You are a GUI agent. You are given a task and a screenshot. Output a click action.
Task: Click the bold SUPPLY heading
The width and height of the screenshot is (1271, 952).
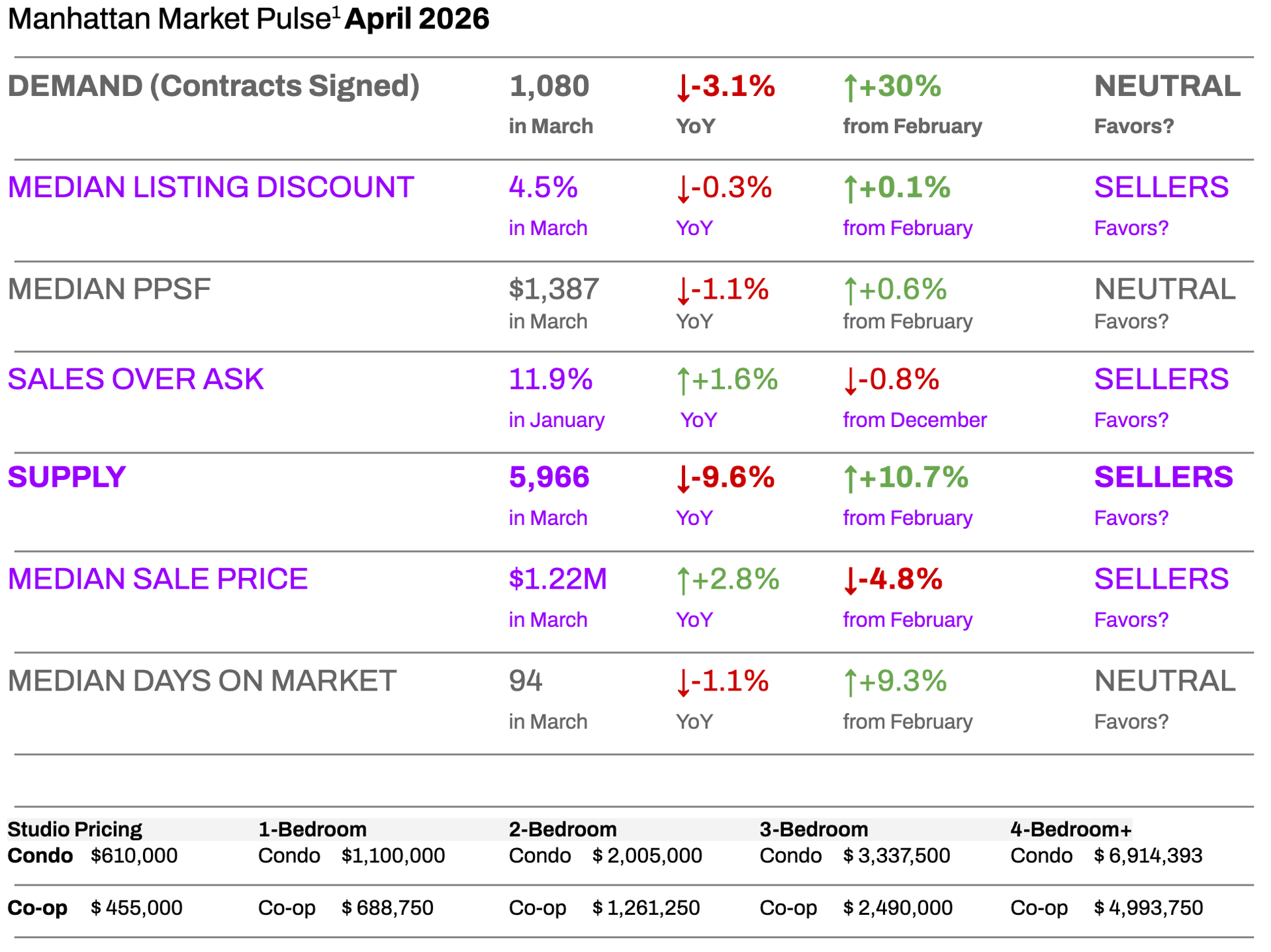(66, 477)
